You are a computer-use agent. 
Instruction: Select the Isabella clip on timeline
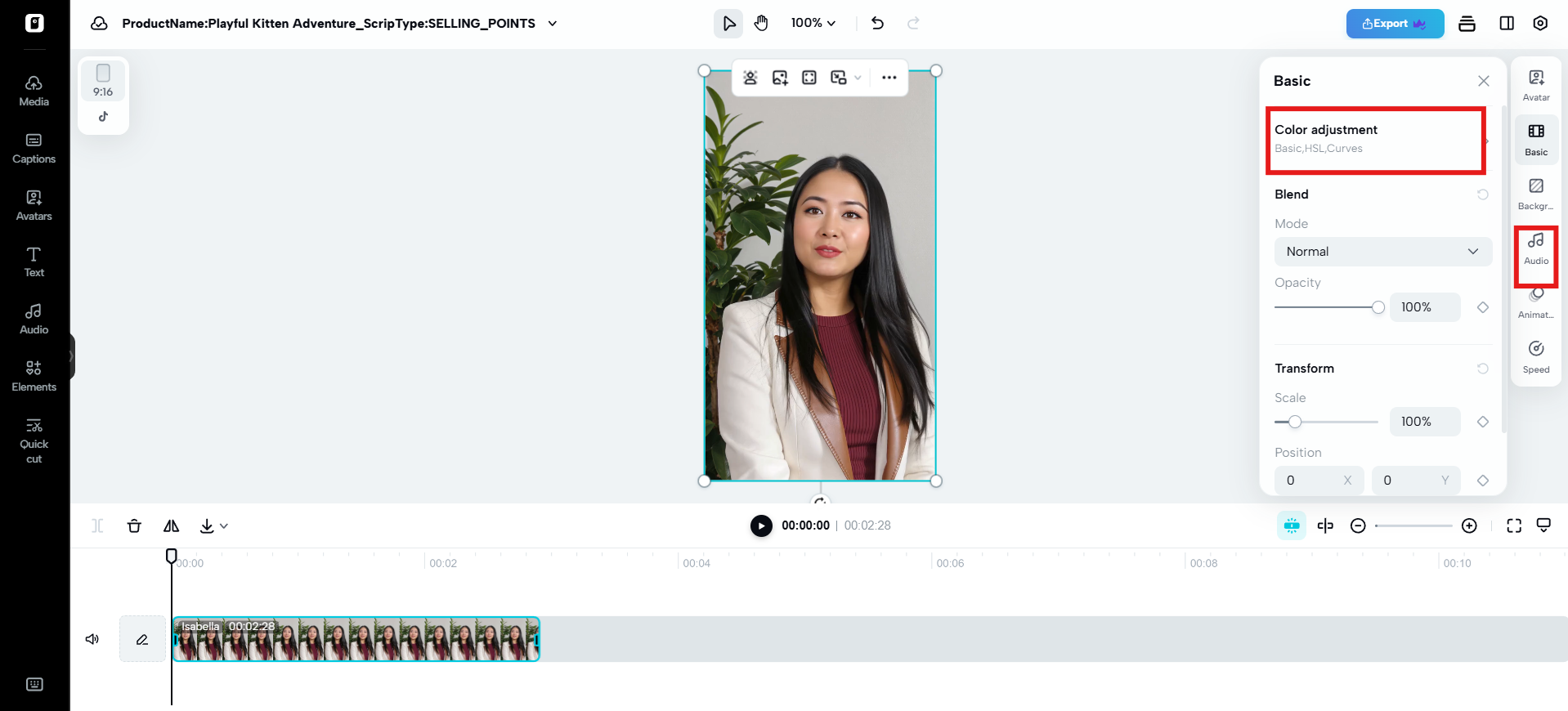pos(356,639)
